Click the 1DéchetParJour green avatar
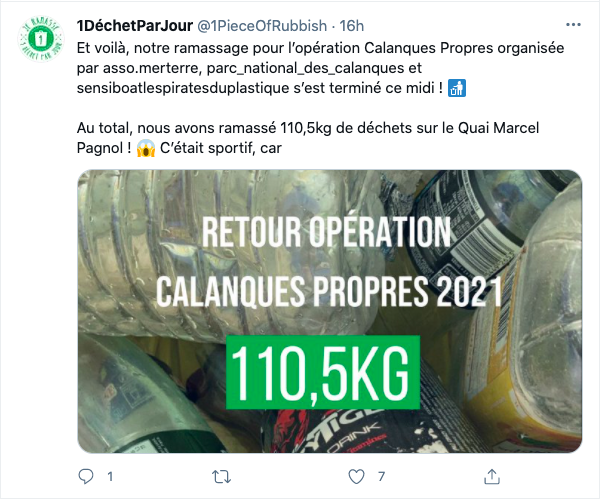The width and height of the screenshot is (601, 499). [x=41, y=39]
